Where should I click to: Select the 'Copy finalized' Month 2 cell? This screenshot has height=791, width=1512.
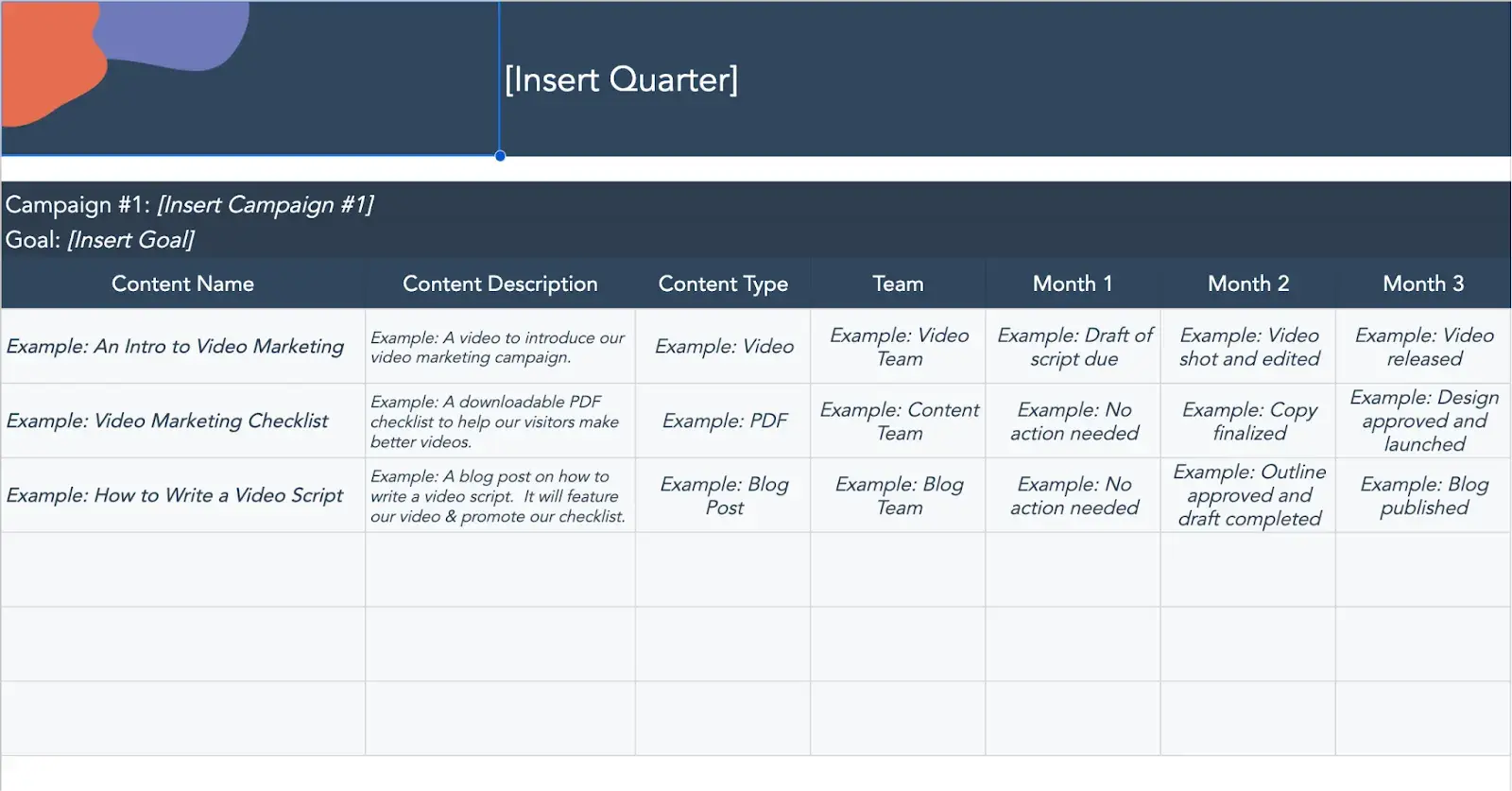point(1249,421)
